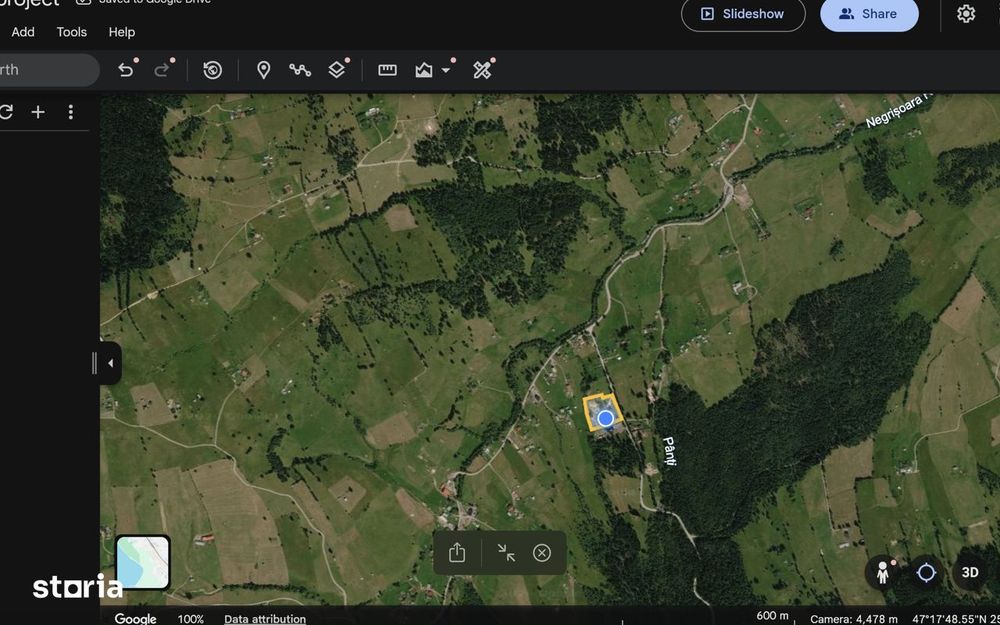The image size is (1000, 625).
Task: Switch map style via thumbnail
Action: (143, 562)
